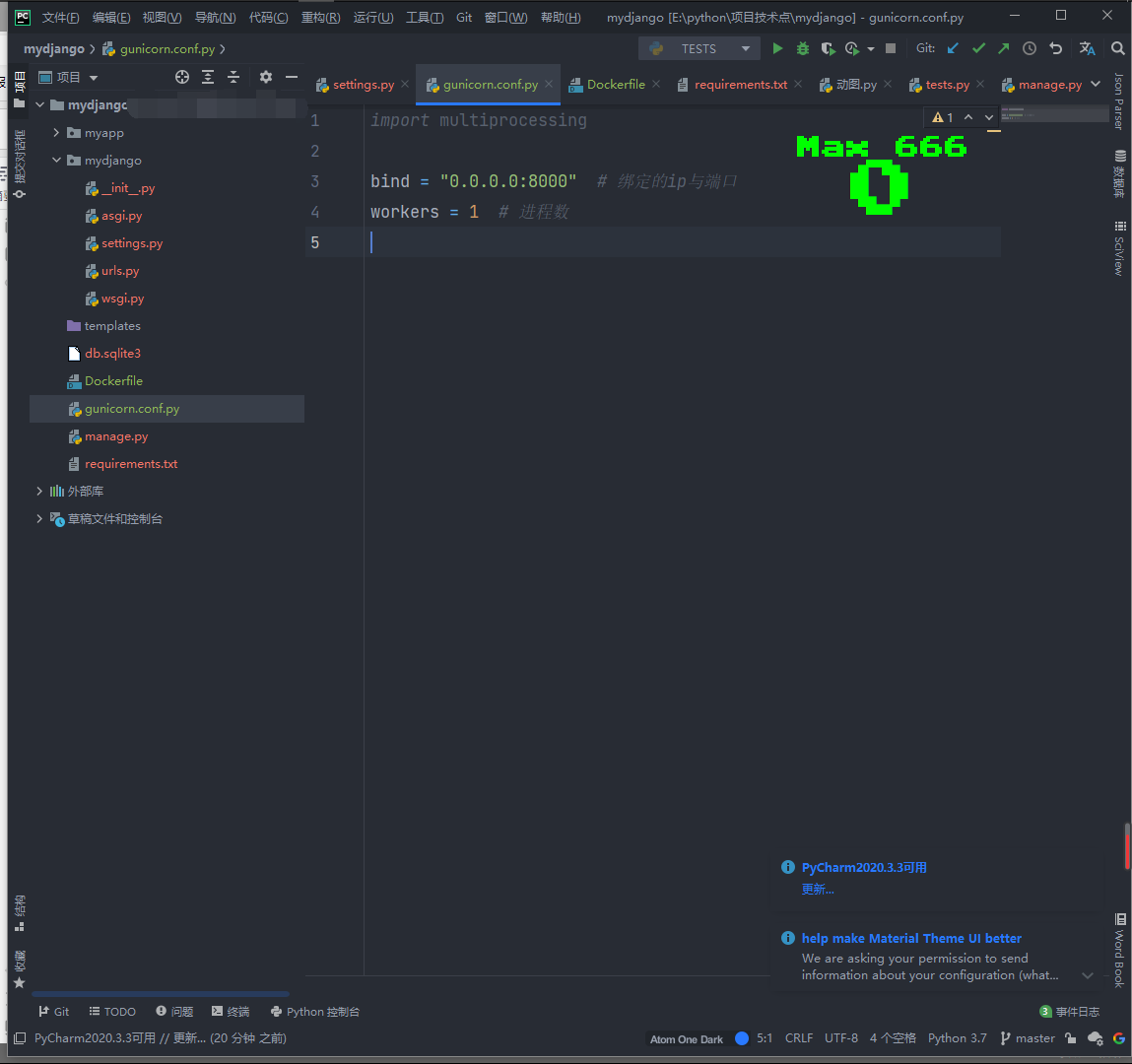Open asgi.py in project tree
Screen dimensions: 1132x1064
coord(121,216)
